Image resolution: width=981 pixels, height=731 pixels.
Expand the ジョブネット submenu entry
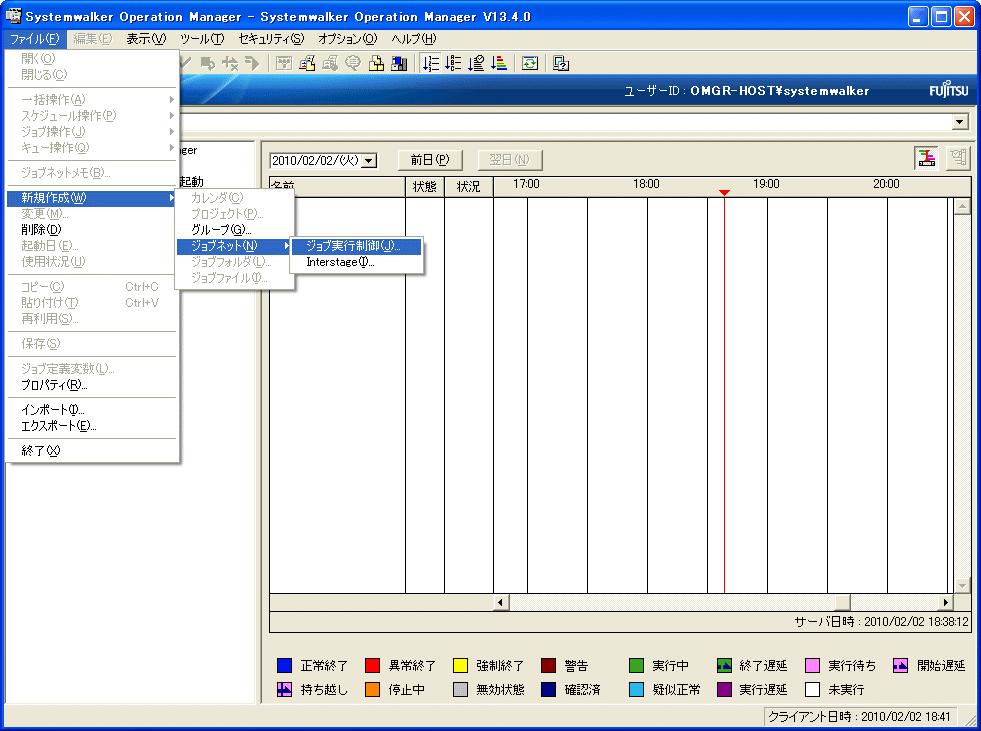224,246
